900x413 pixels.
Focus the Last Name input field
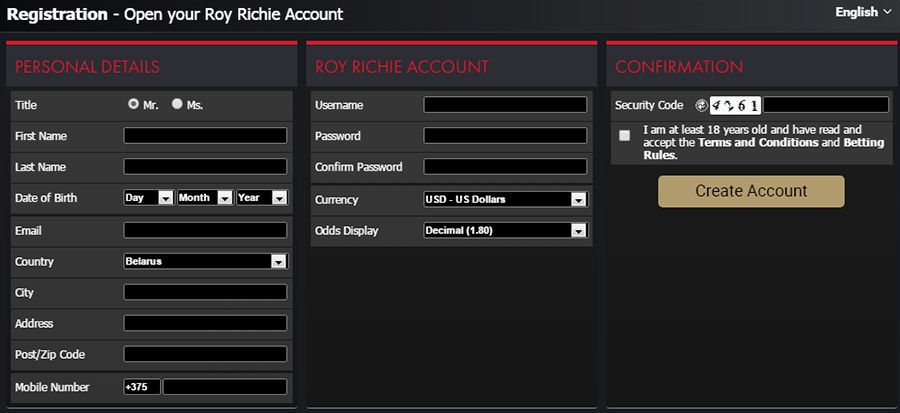(205, 167)
